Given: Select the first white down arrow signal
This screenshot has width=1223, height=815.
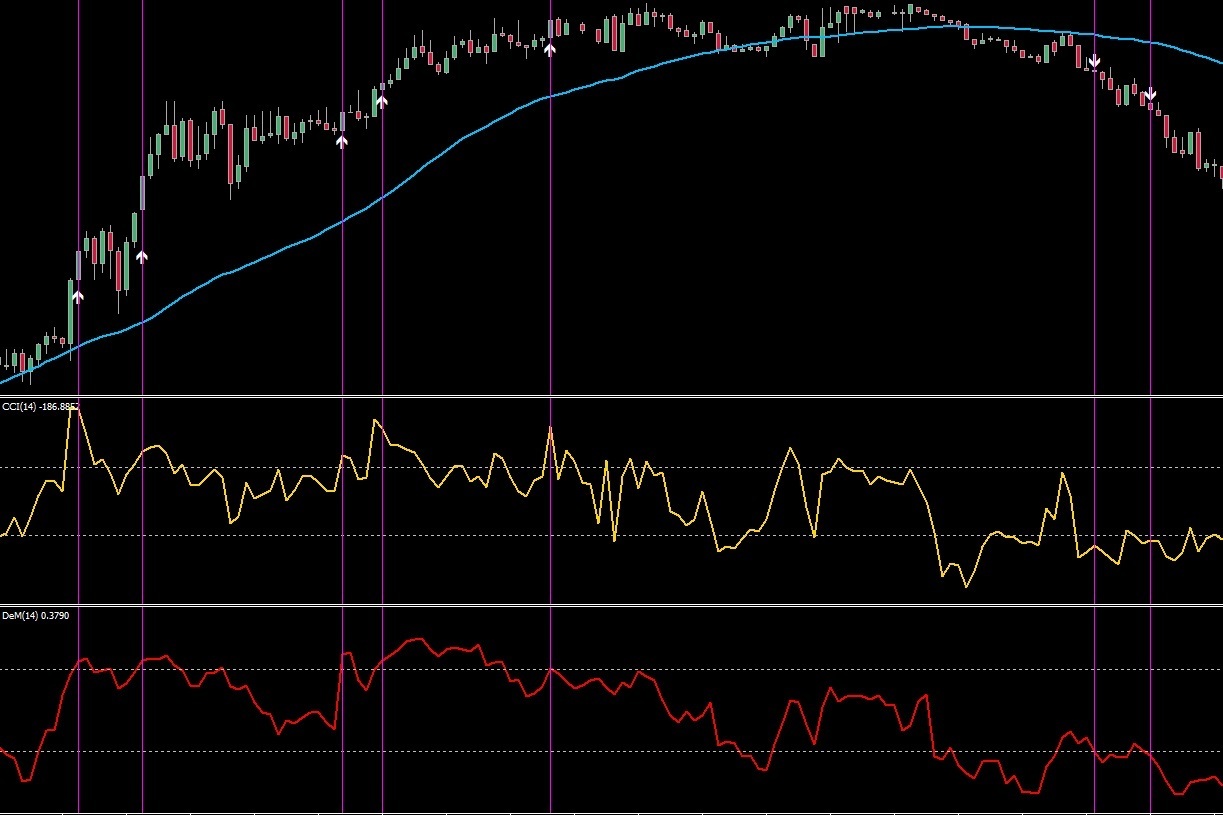Looking at the screenshot, I should (1095, 62).
